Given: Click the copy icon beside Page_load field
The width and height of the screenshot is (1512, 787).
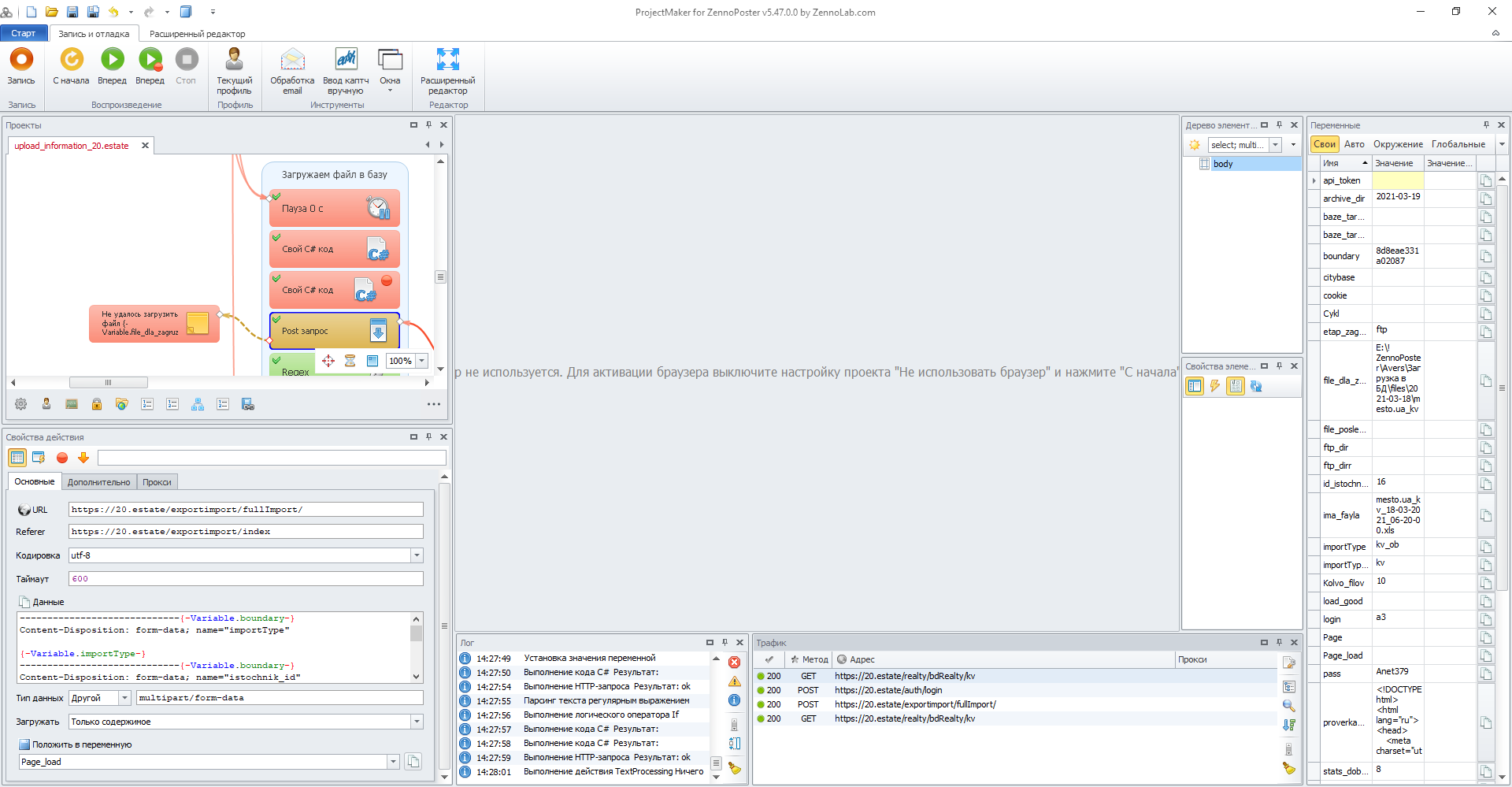Looking at the screenshot, I should click(413, 762).
